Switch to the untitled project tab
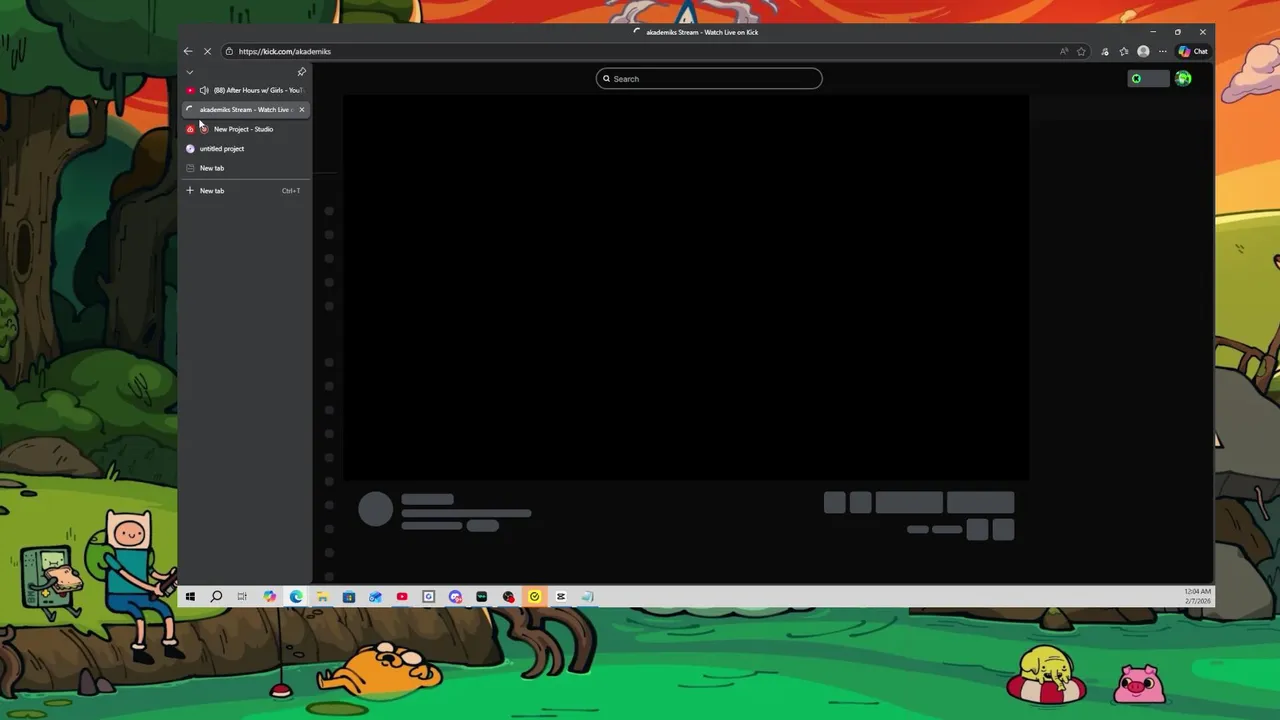This screenshot has width=1280, height=720. point(246,148)
